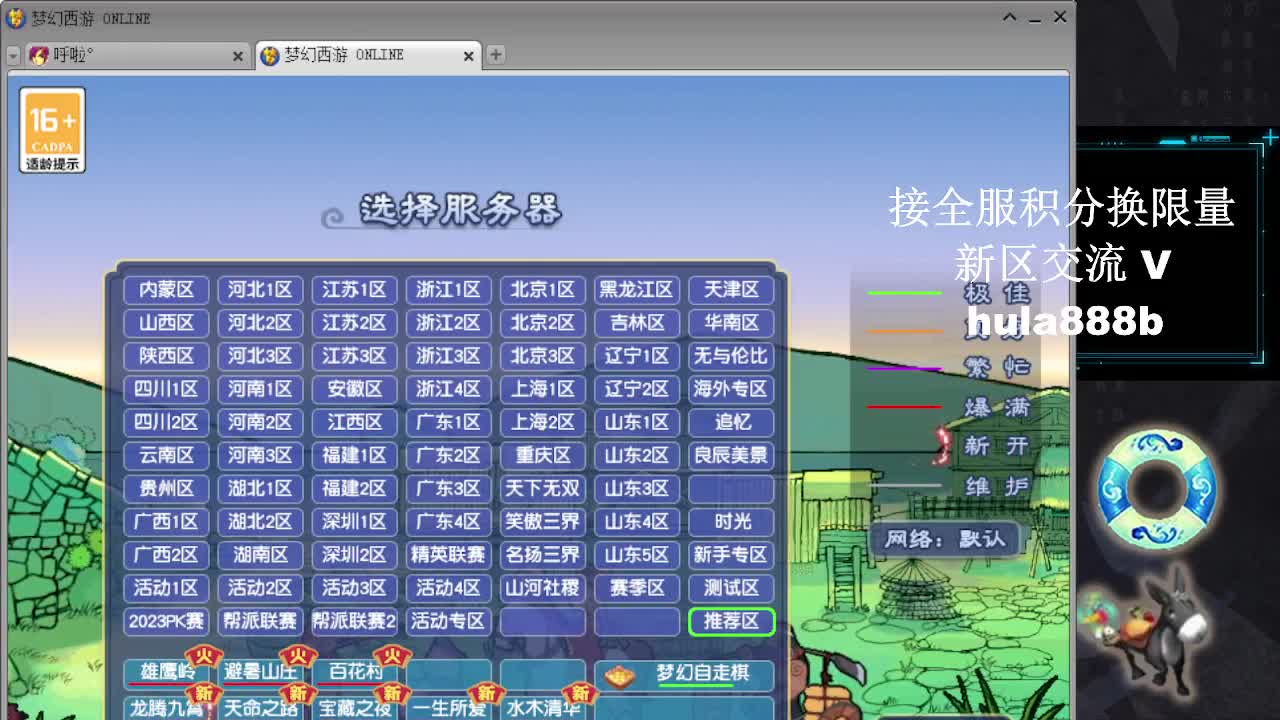1280x720 pixels.
Task: Open a new tab with the plus button
Action: (x=495, y=55)
